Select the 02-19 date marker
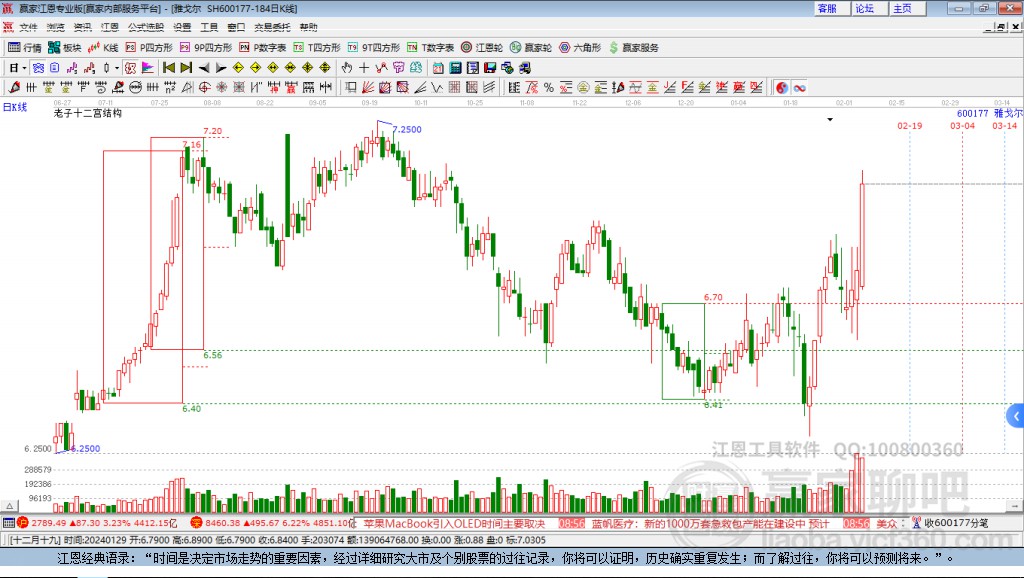Viewport: 1024px width, 578px height. click(910, 125)
